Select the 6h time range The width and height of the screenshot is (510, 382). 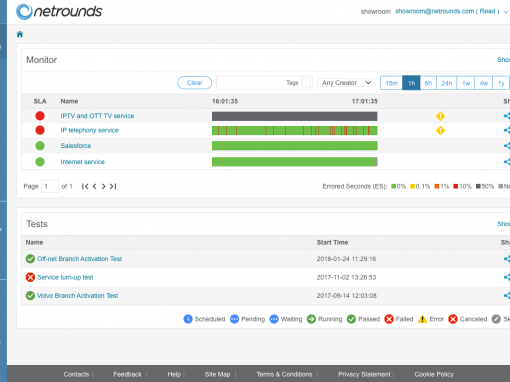tap(428, 83)
